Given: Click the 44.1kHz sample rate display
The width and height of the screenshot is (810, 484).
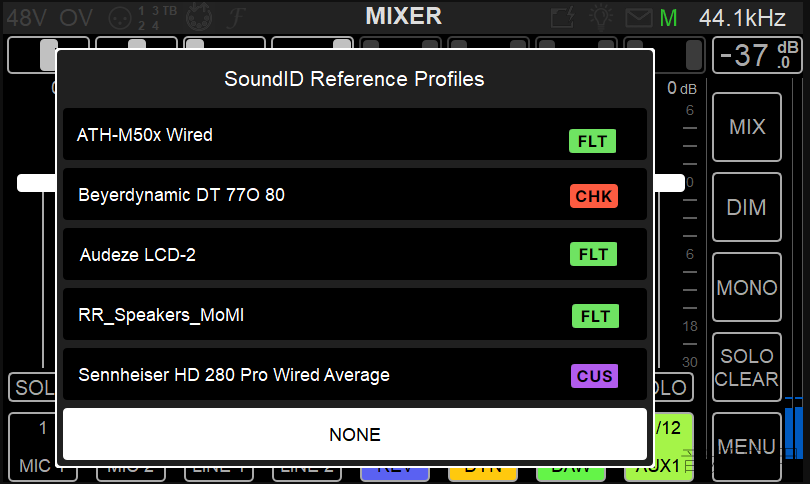Looking at the screenshot, I should pos(742,18).
